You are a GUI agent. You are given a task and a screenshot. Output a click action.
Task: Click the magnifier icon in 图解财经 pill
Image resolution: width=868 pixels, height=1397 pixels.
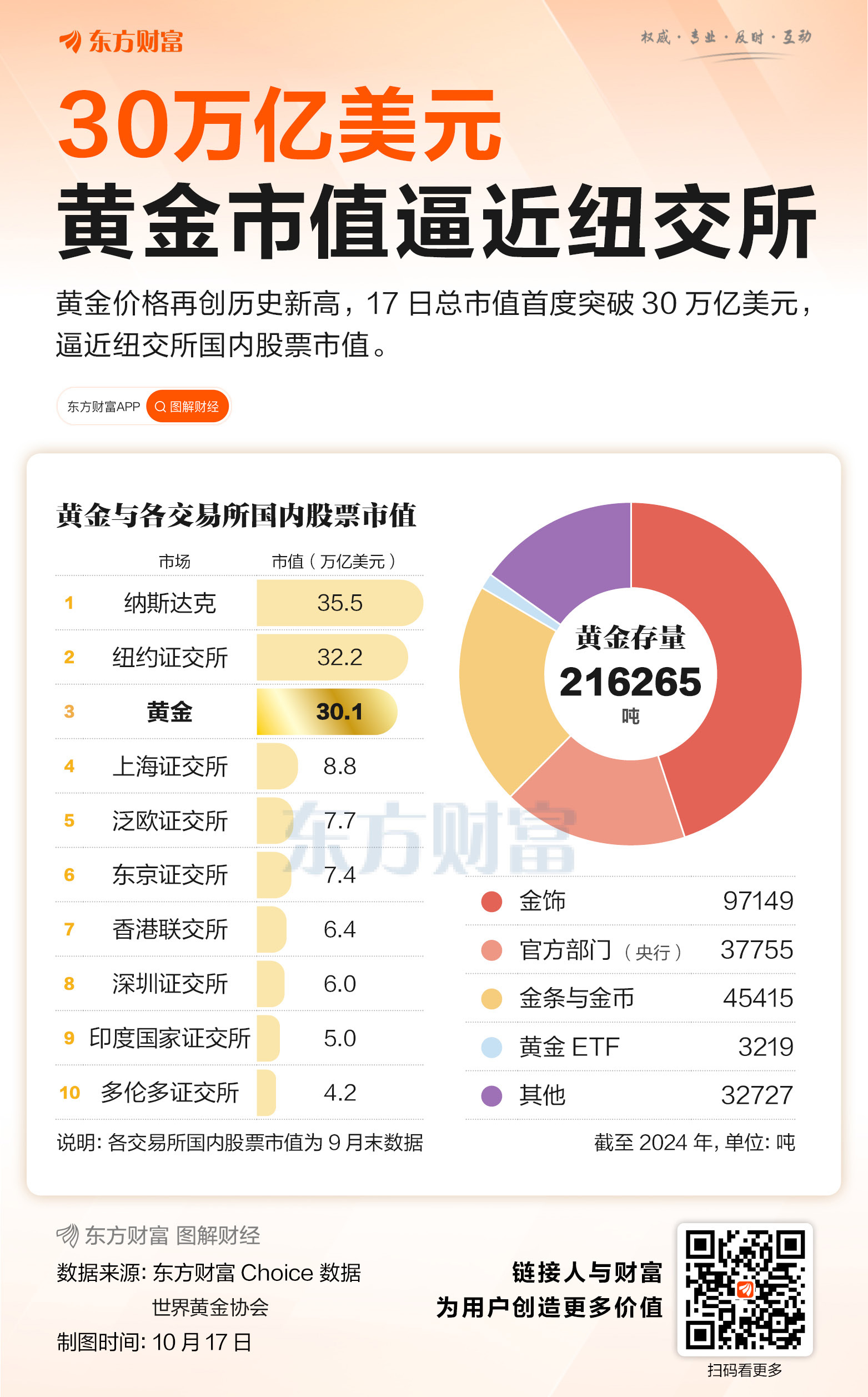pyautogui.click(x=160, y=407)
